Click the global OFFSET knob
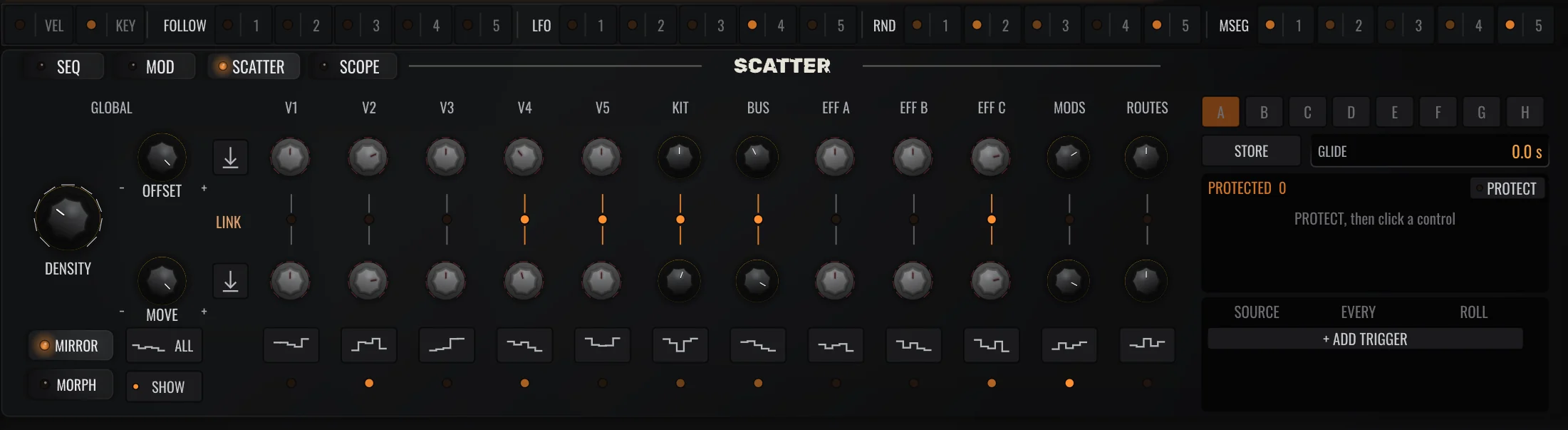 coord(162,158)
